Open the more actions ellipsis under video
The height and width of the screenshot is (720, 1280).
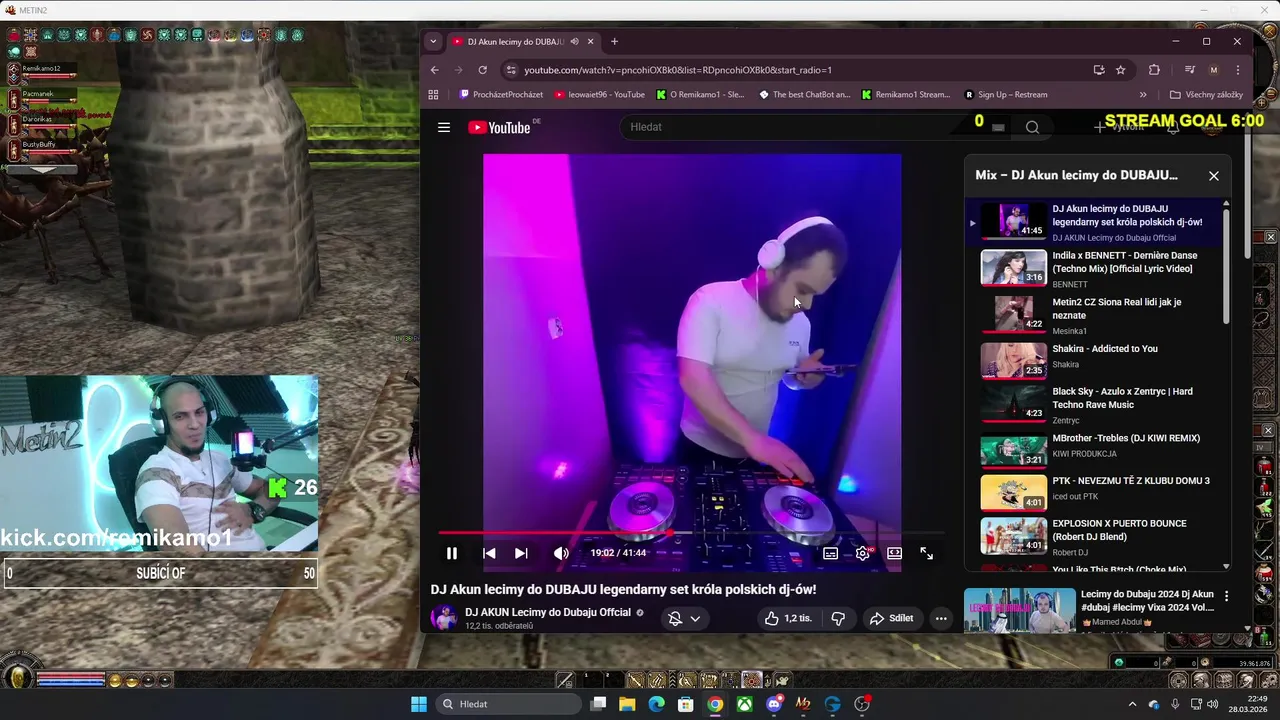click(941, 618)
